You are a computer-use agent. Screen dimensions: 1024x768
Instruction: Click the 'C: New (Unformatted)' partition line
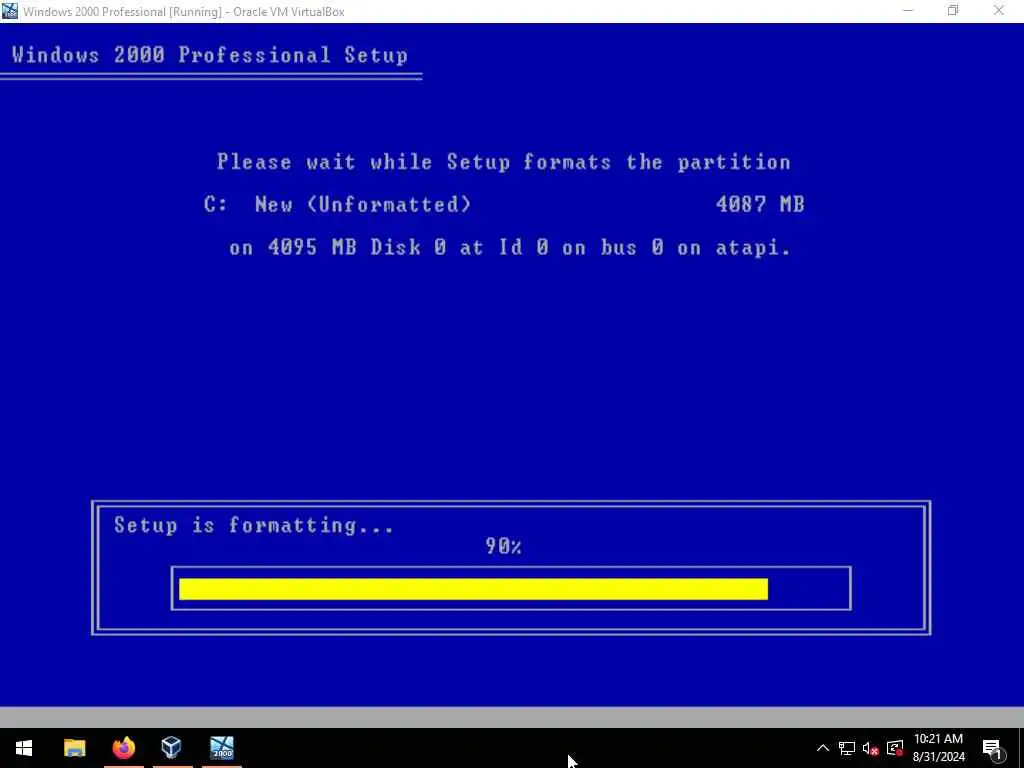point(337,204)
